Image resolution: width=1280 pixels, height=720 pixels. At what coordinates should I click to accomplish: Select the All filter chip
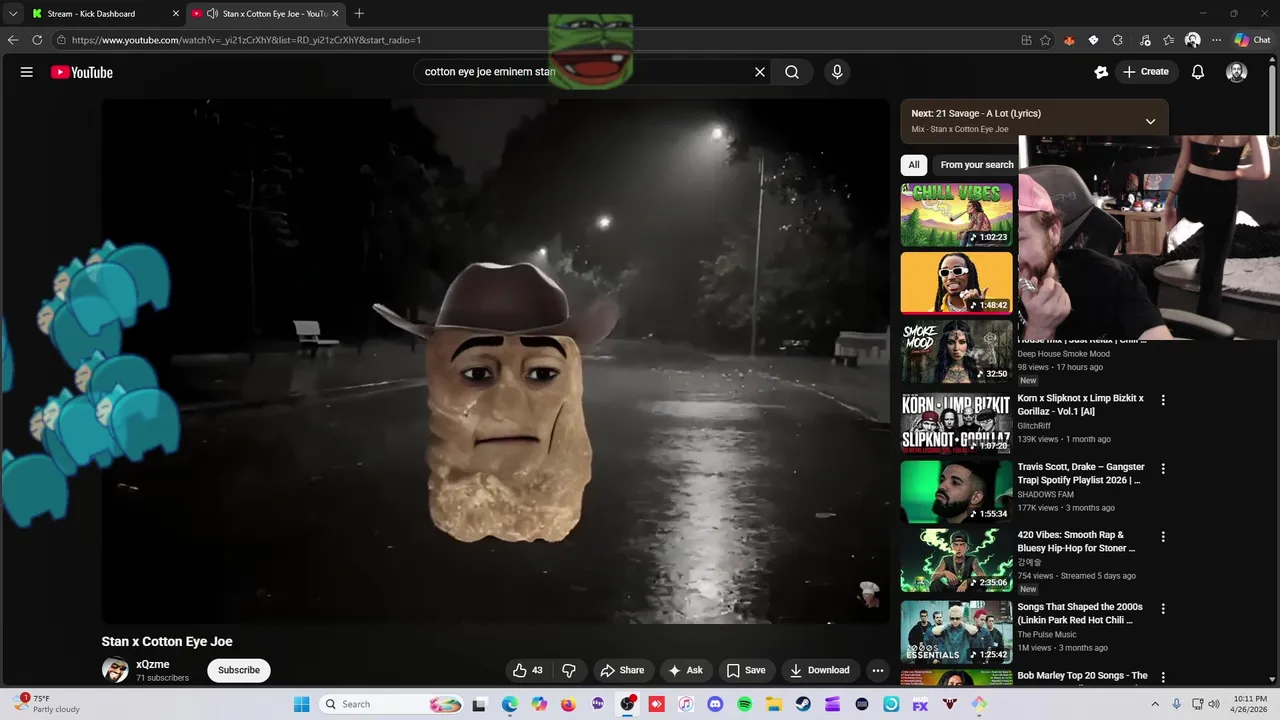point(913,165)
